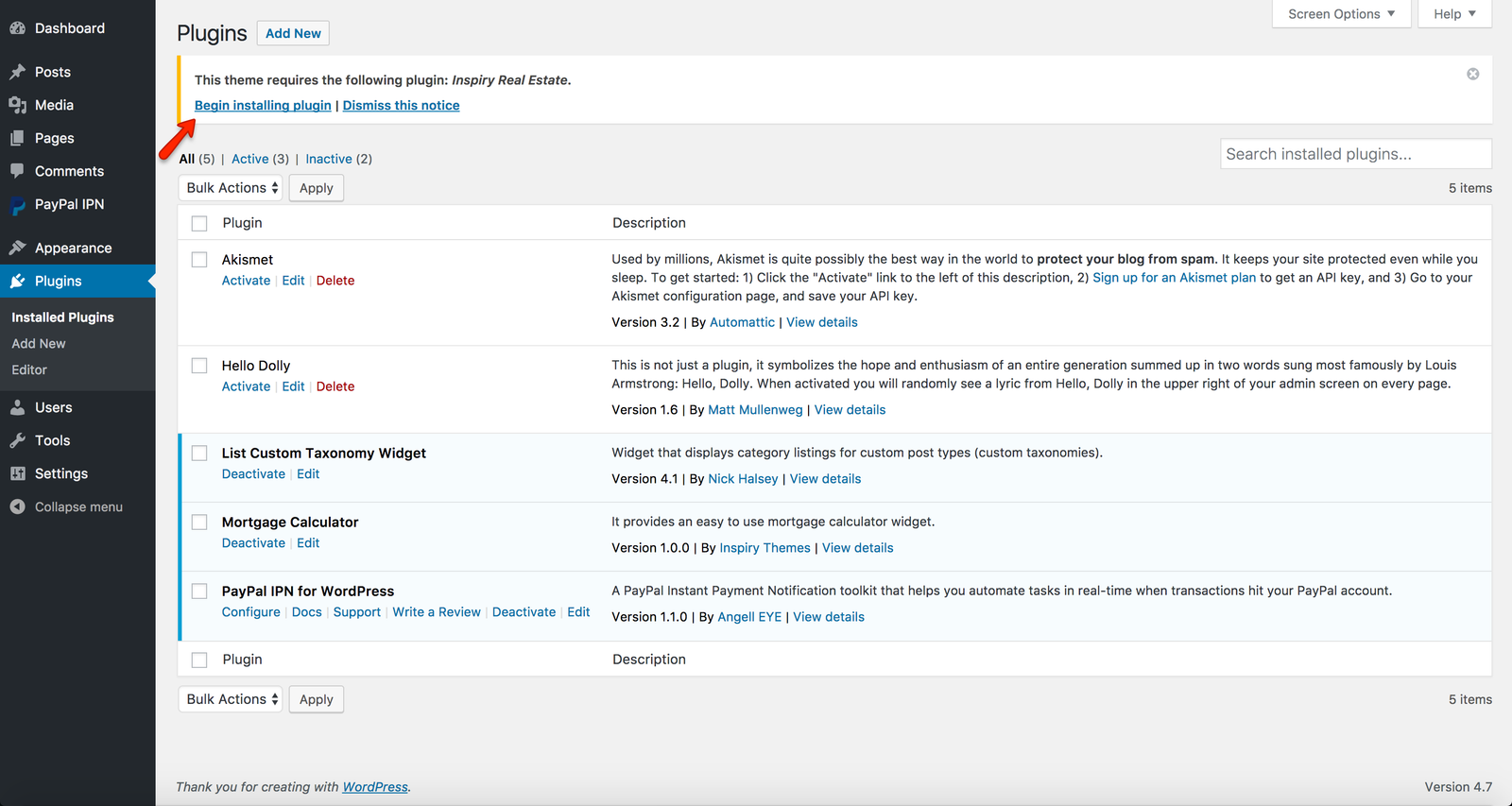Click the Search installed plugins field
1512x806 pixels.
click(x=1356, y=154)
